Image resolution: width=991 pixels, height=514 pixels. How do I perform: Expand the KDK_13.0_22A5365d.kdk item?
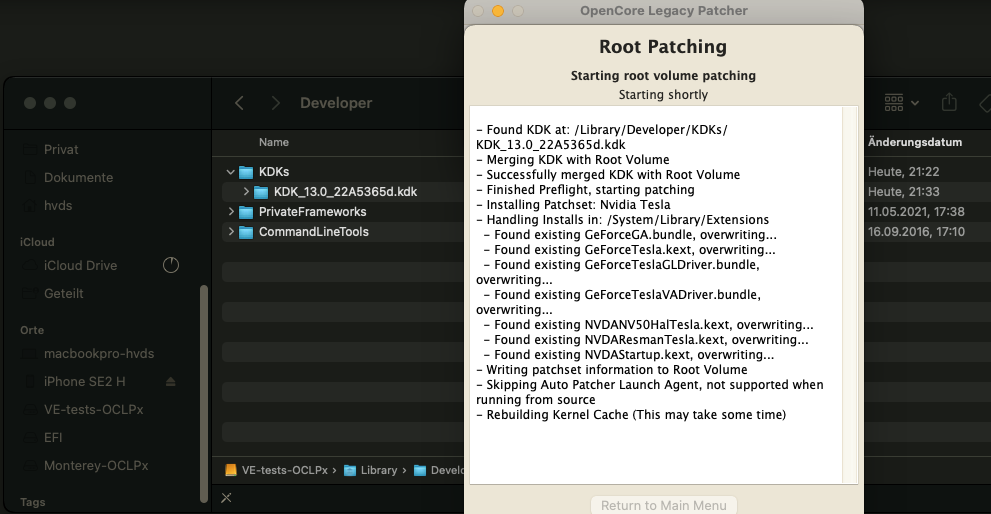click(246, 192)
